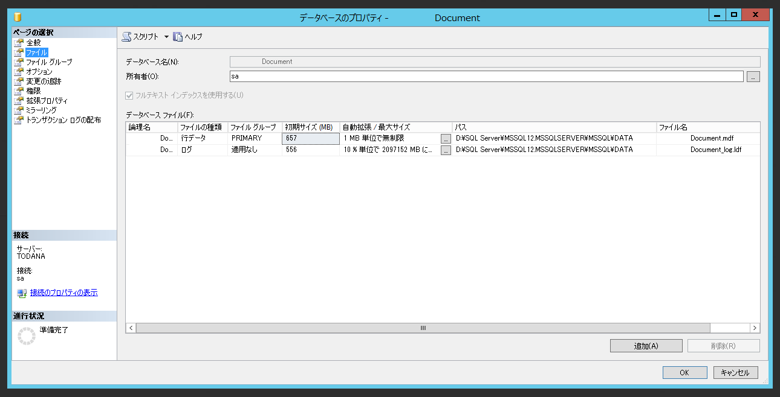The height and width of the screenshot is (397, 780).
Task: Click the connection properties icon
Action: (x=22, y=293)
